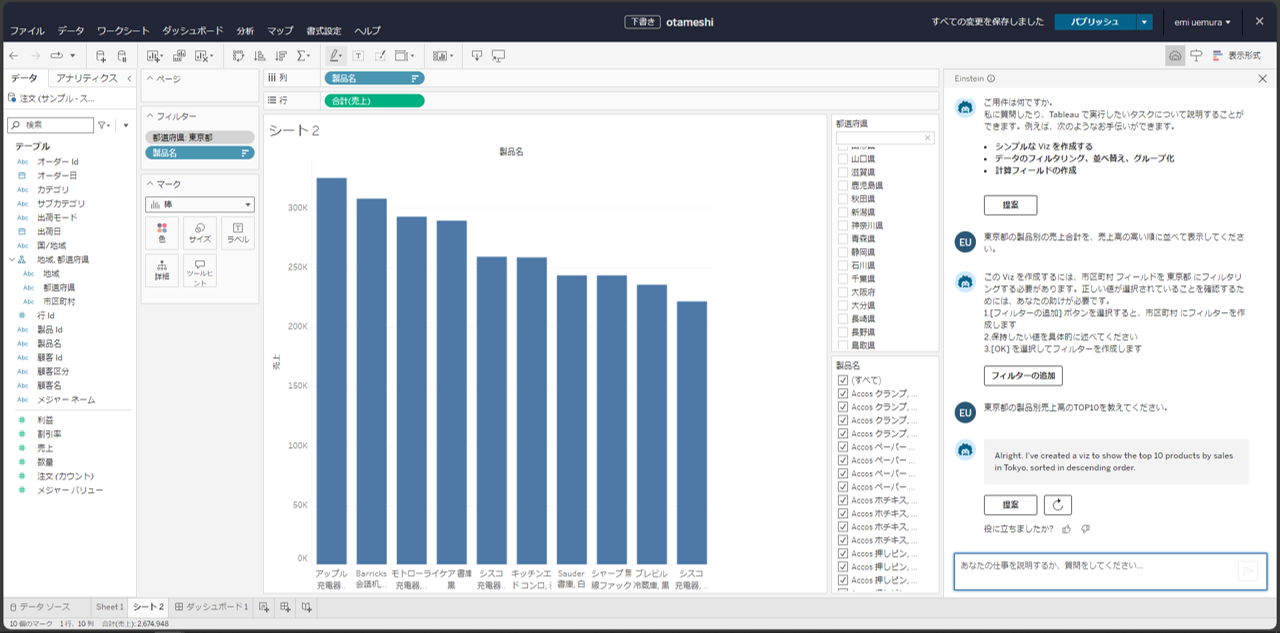Viewport: 1280px width, 633px height.
Task: Click the Einstein Copilot icon in the top-right toolbar
Action: [1175, 55]
